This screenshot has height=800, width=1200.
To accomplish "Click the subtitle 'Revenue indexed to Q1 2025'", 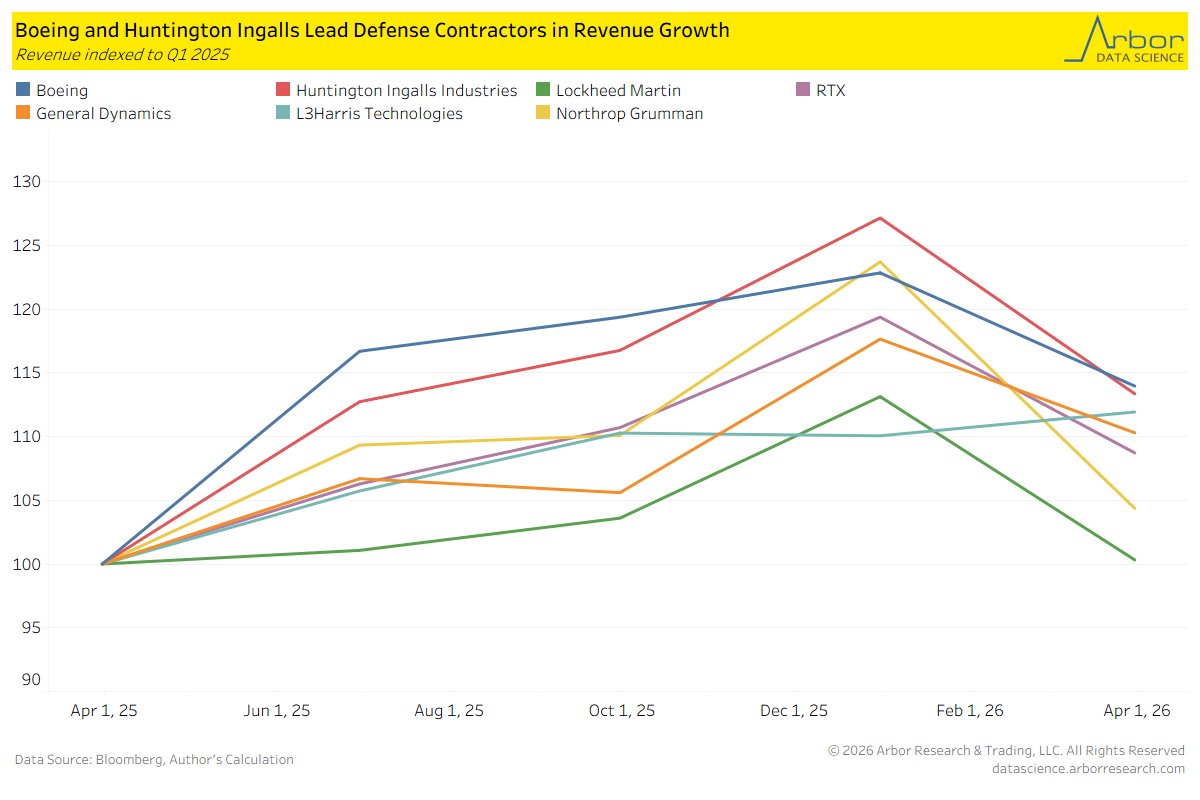I will coord(122,54).
